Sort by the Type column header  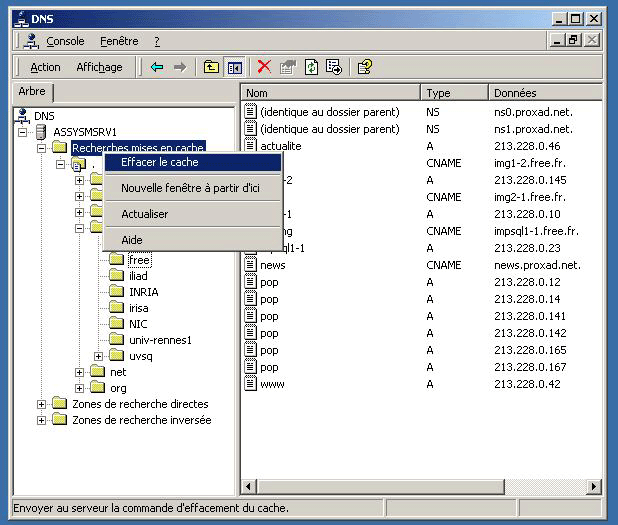pos(454,93)
